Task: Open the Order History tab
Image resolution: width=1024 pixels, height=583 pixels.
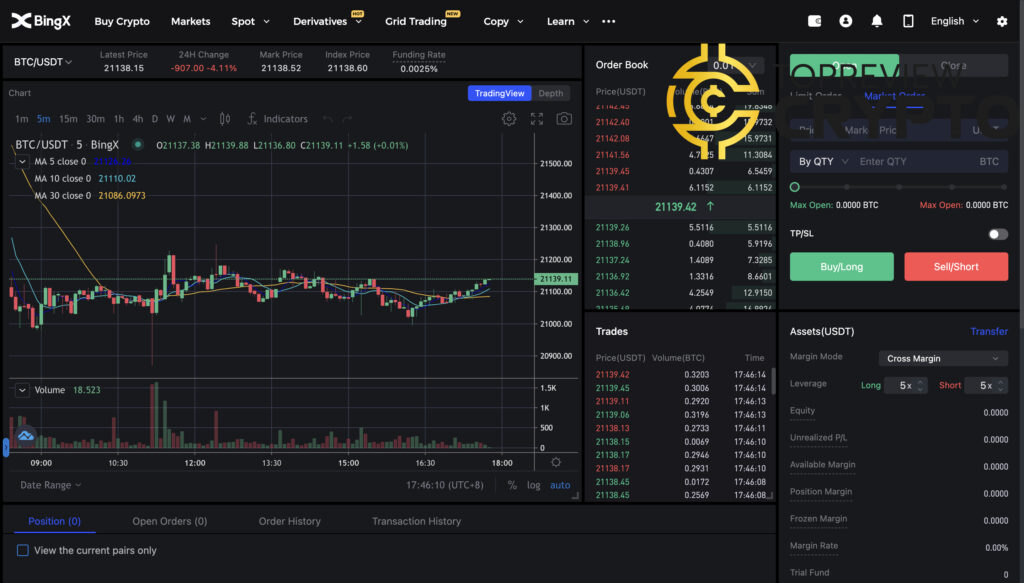Action: (289, 521)
